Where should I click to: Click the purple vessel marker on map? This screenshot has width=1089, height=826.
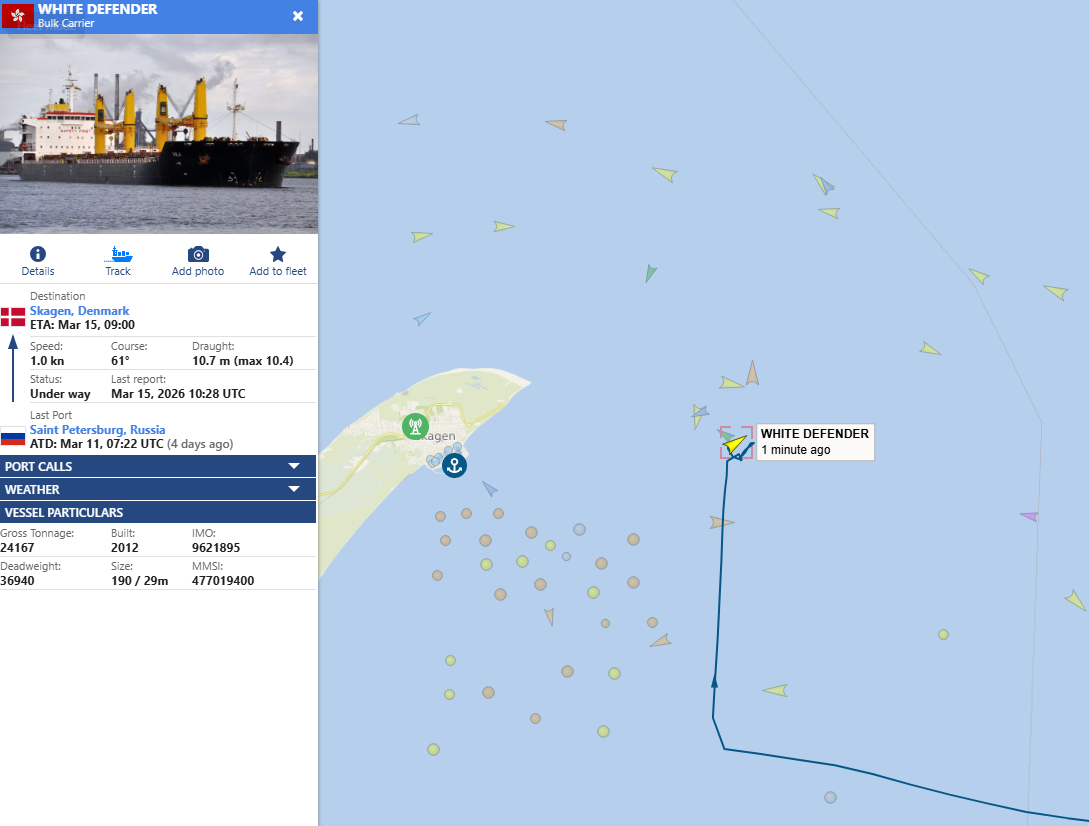pyautogui.click(x=1029, y=516)
